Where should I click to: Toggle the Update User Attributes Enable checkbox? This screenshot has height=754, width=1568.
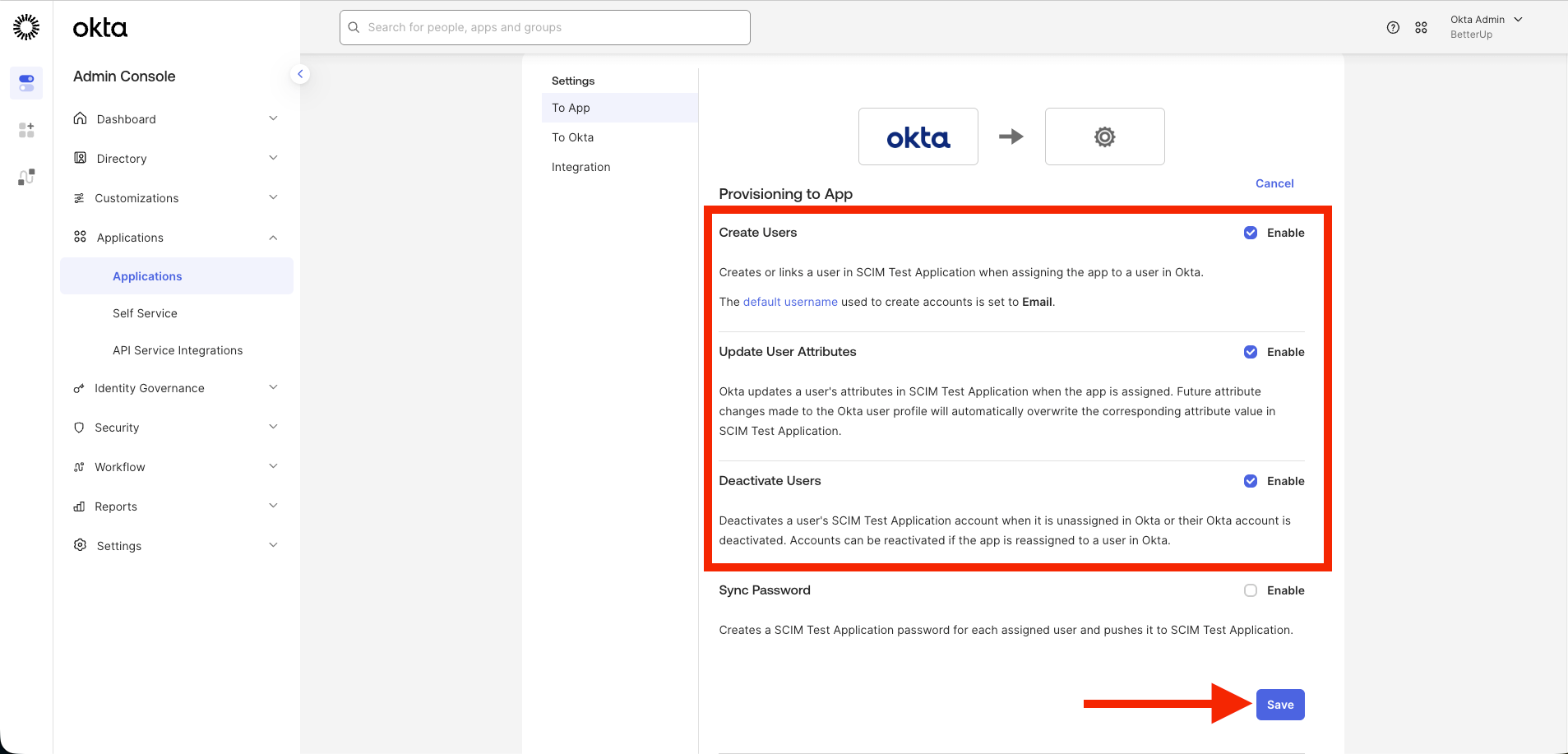[x=1251, y=352]
